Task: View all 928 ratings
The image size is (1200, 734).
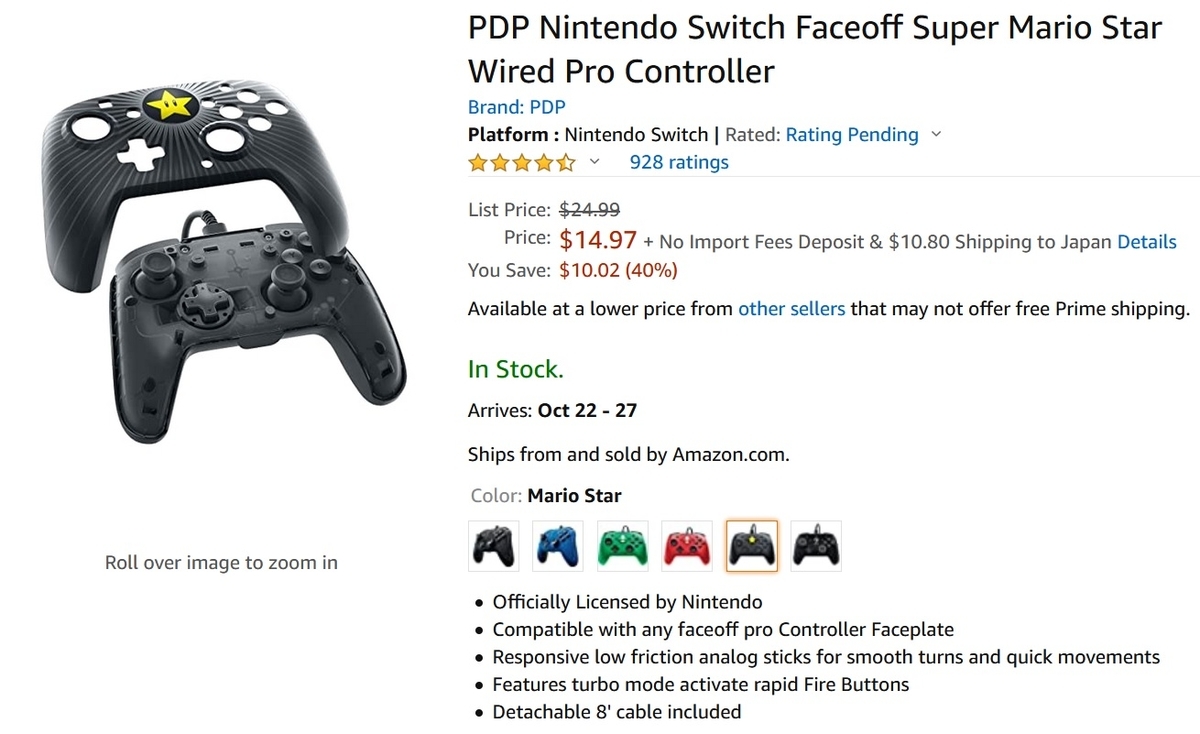Action: [679, 162]
